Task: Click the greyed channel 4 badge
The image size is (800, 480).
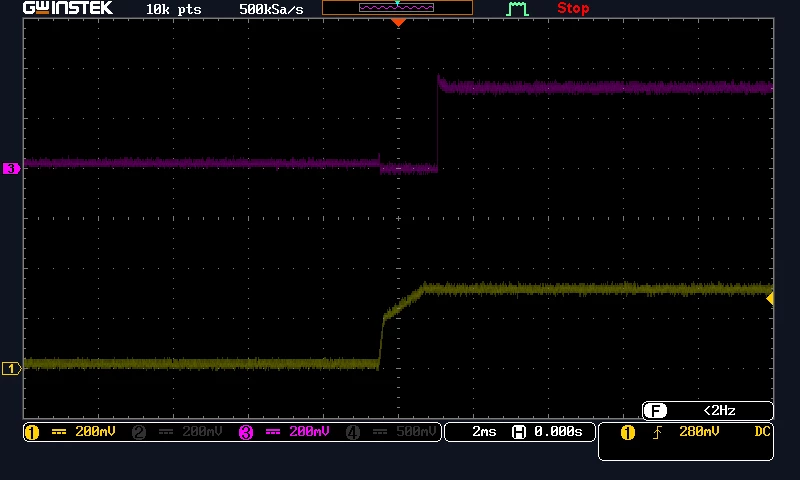Action: [353, 433]
